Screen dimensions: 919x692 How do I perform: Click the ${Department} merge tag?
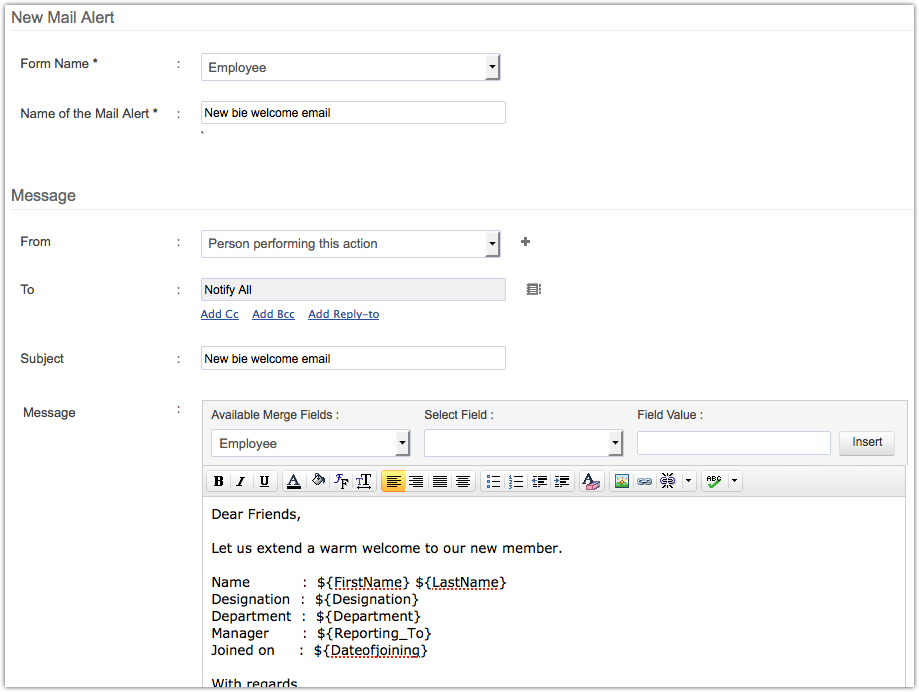click(x=368, y=616)
